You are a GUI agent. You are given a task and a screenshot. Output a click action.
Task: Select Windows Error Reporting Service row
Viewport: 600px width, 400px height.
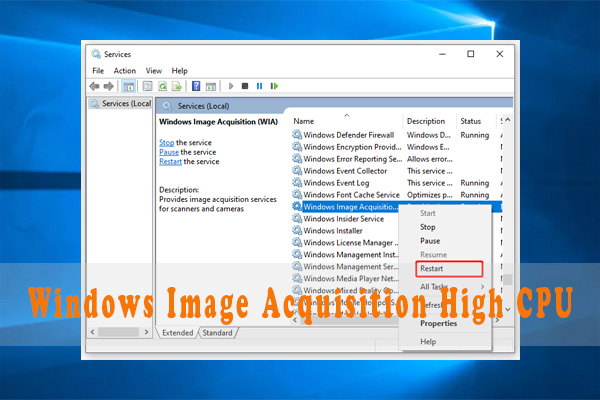pos(397,159)
